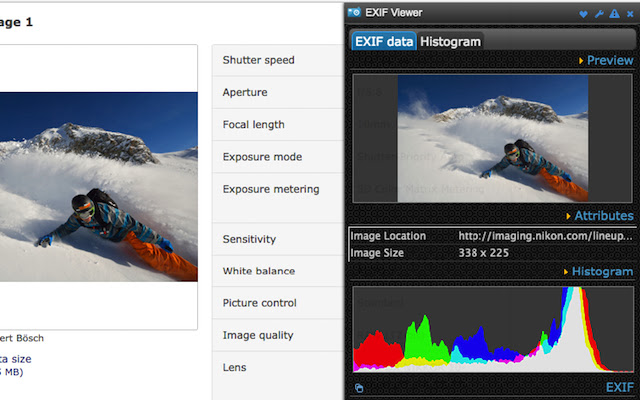The width and height of the screenshot is (640, 400).
Task: Click the Image Location URL value
Action: coord(545,236)
